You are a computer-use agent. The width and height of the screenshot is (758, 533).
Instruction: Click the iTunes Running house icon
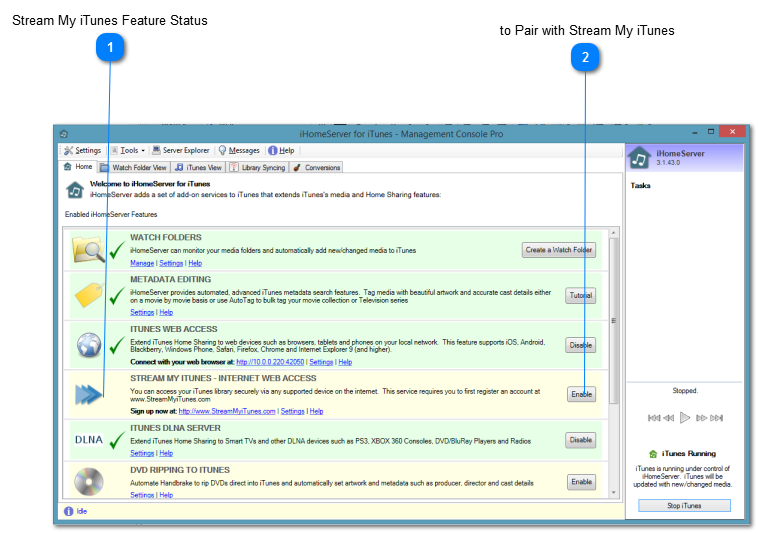653,454
